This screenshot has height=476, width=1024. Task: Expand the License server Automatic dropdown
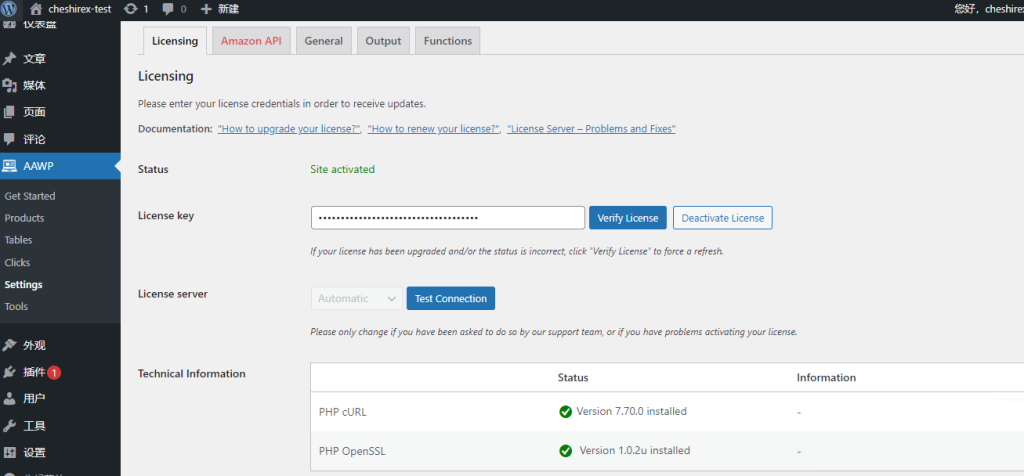click(356, 298)
